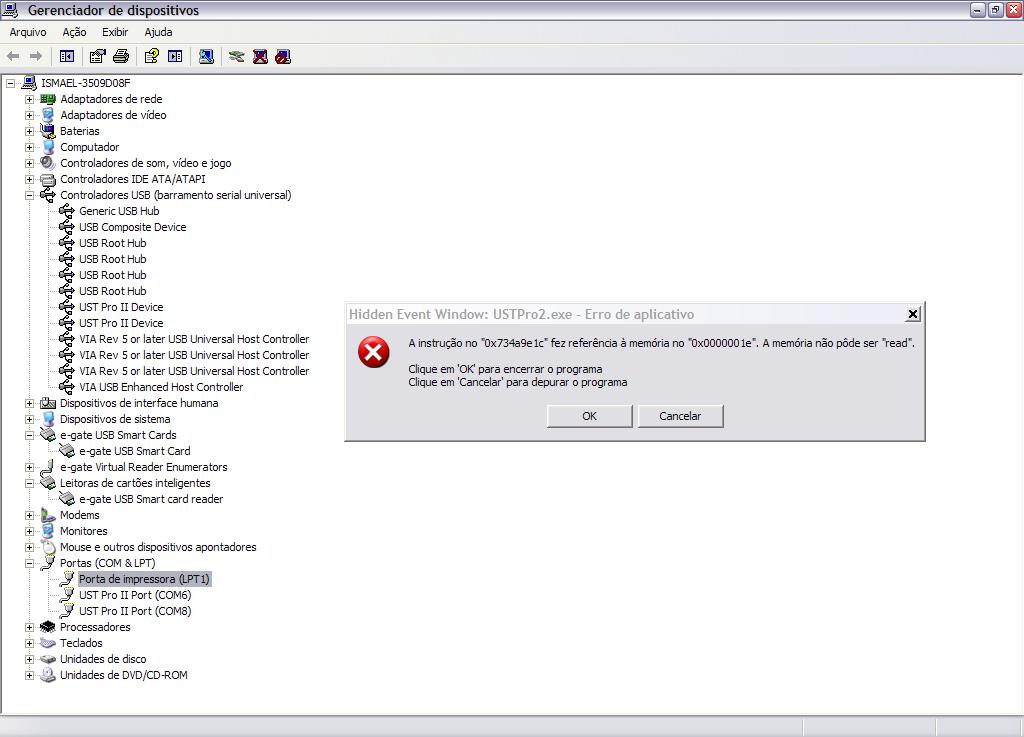
Task: Click the network card icon beside Adaptadores de rede
Action: click(x=48, y=99)
